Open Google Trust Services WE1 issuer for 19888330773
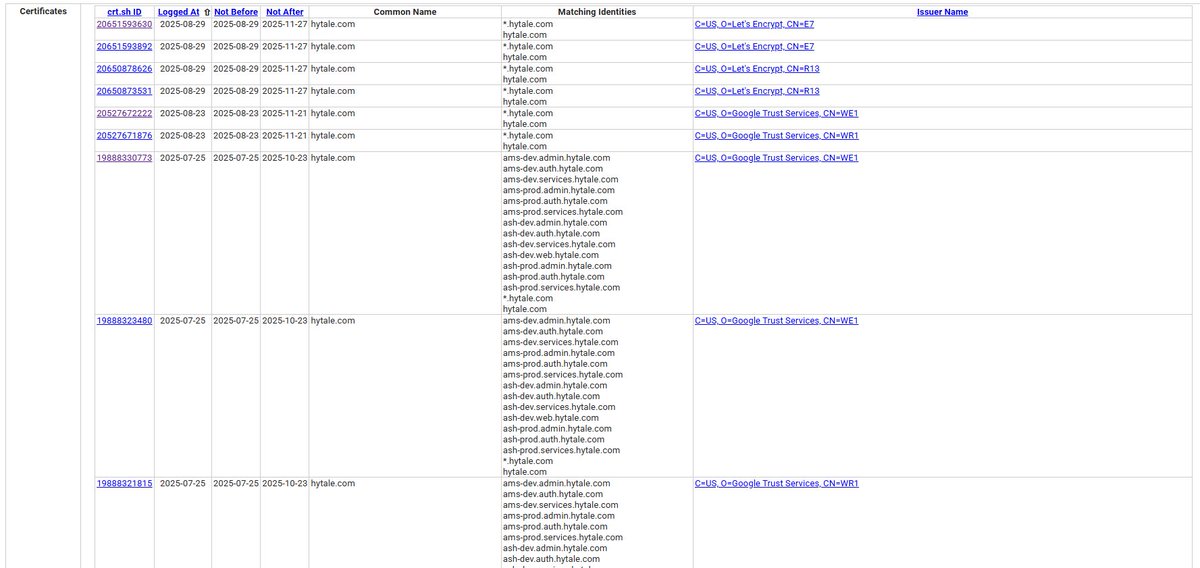 click(776, 158)
